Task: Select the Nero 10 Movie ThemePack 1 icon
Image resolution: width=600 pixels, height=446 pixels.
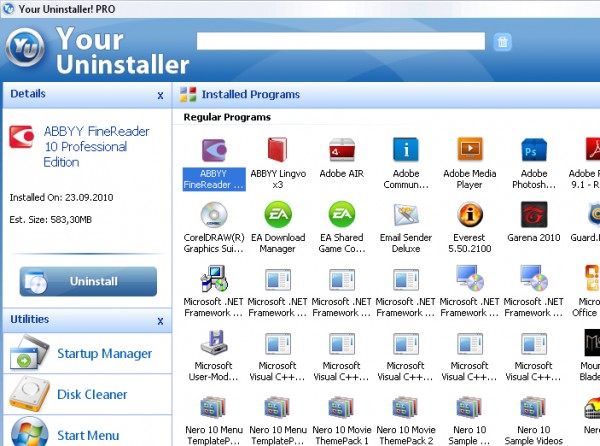Action: pos(342,407)
